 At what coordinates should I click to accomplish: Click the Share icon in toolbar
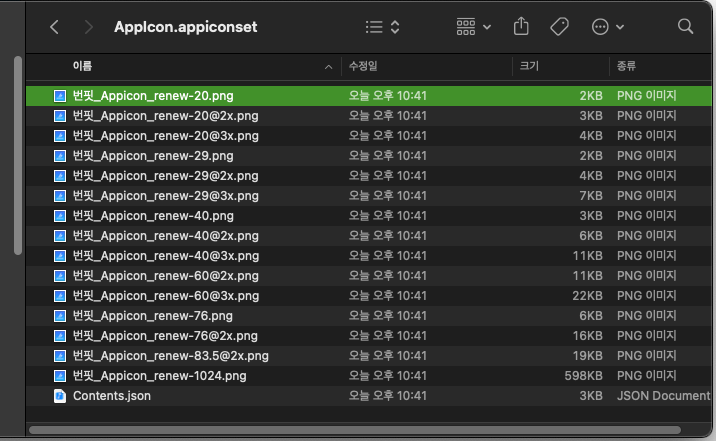(x=521, y=26)
